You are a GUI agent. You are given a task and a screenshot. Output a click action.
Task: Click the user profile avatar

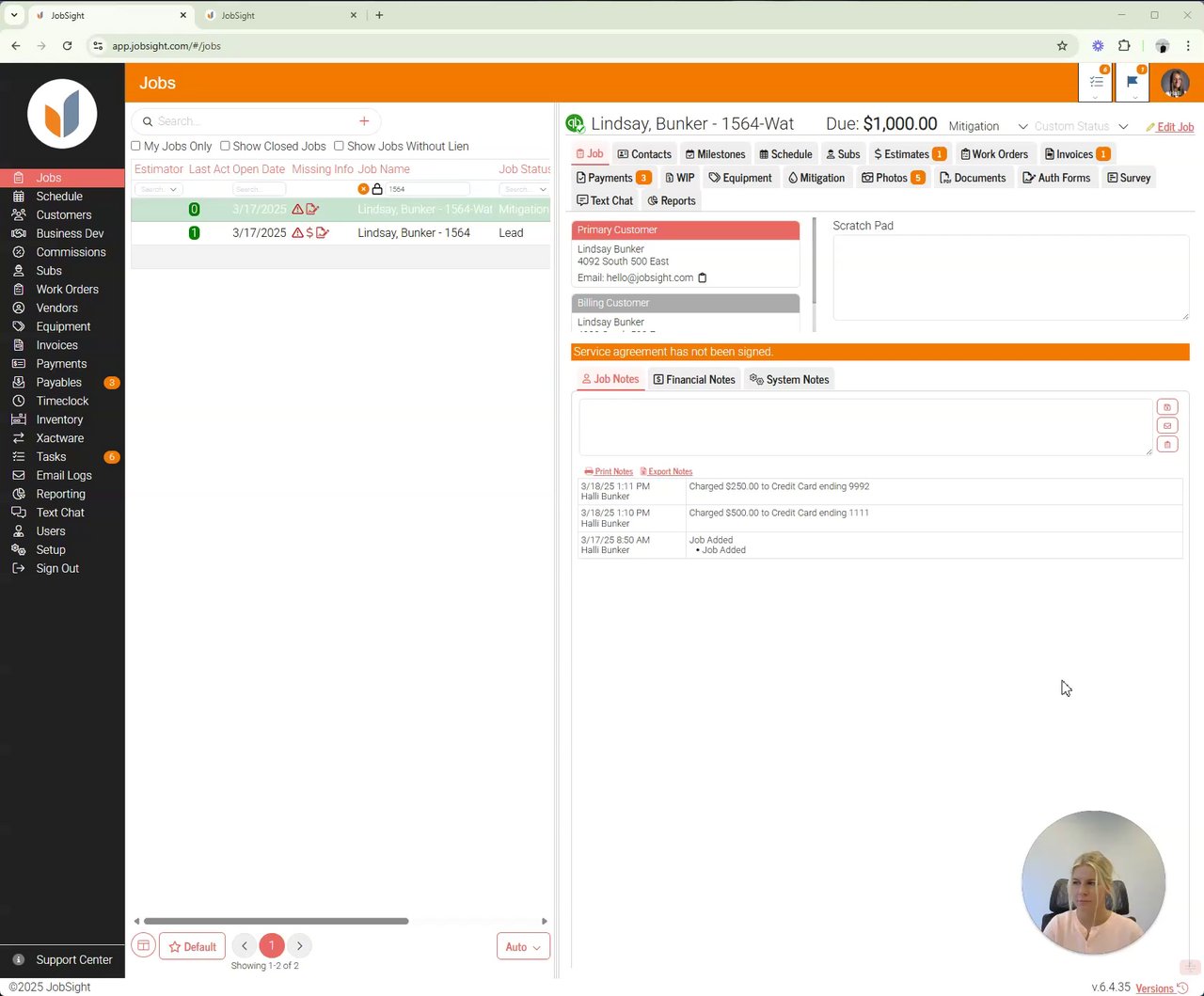(1175, 83)
